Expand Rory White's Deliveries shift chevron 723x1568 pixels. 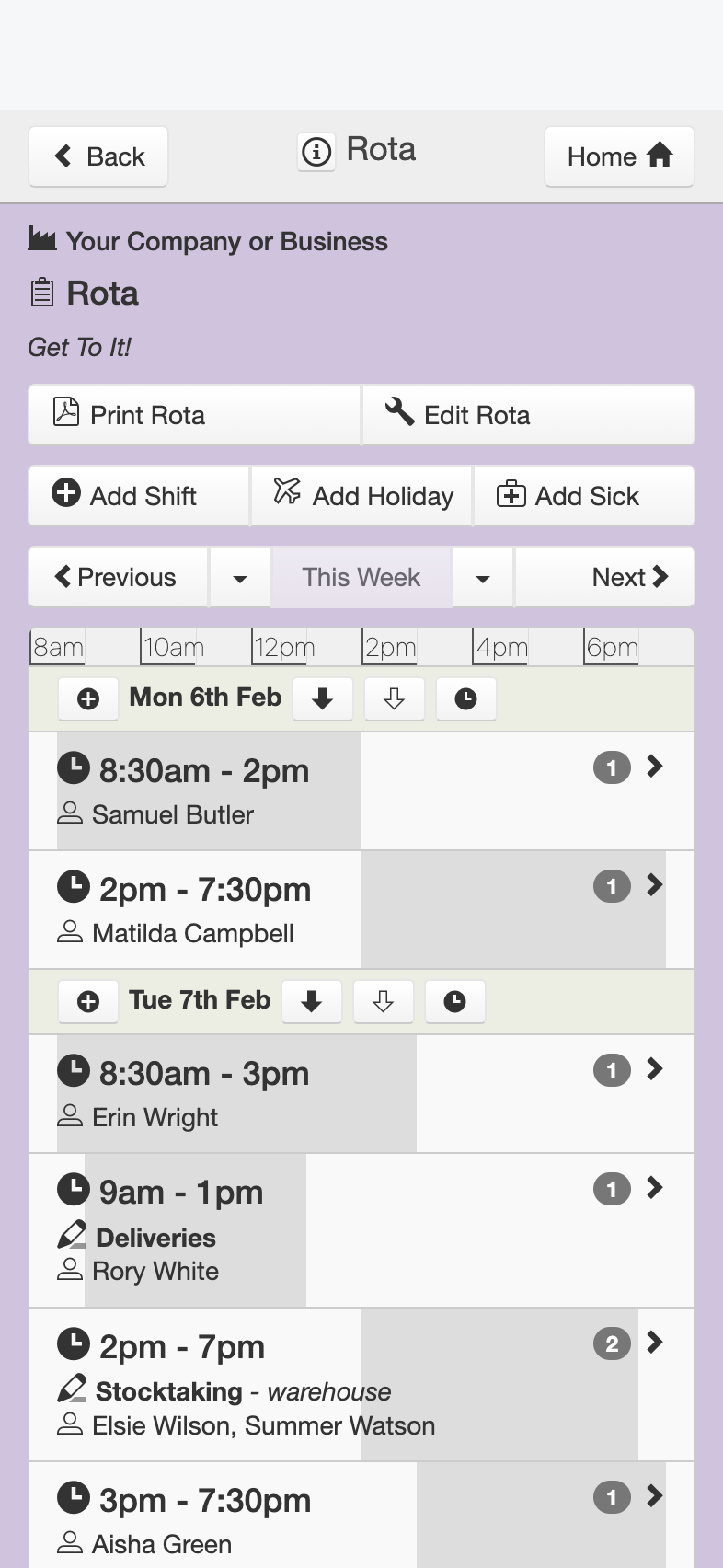pyautogui.click(x=655, y=1188)
